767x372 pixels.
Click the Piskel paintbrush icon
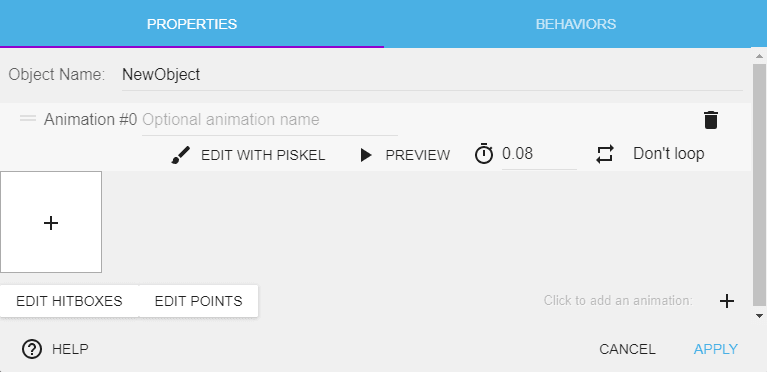[180, 155]
